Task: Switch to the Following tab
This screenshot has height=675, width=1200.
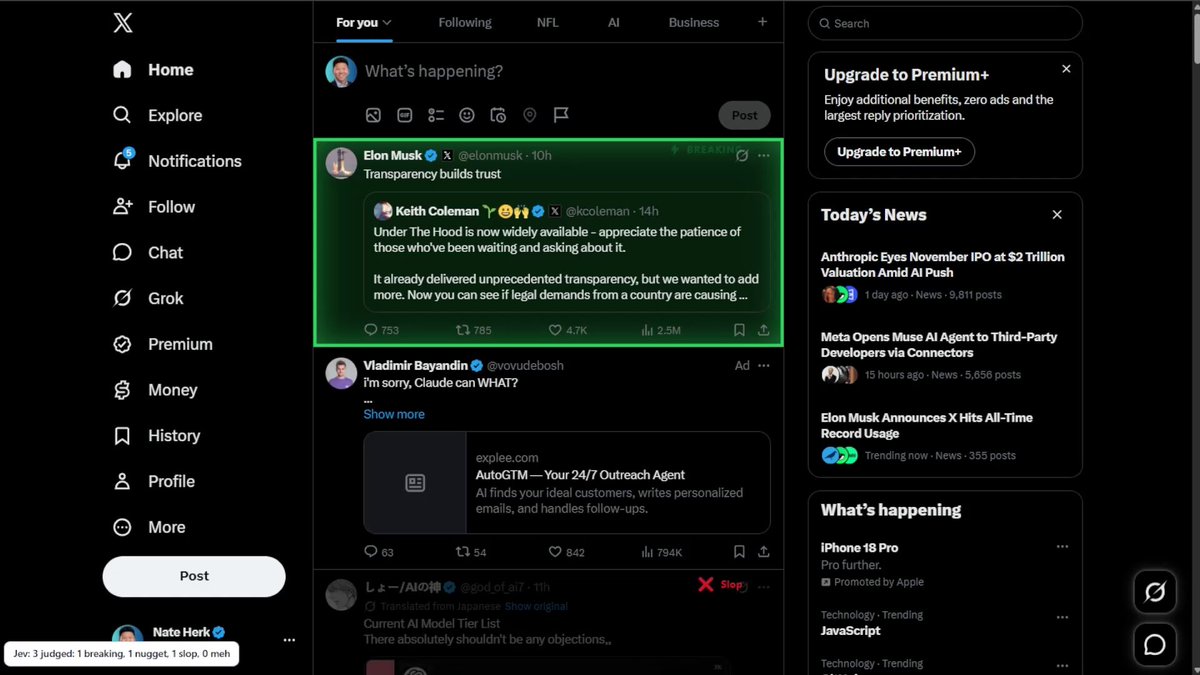Action: [465, 22]
